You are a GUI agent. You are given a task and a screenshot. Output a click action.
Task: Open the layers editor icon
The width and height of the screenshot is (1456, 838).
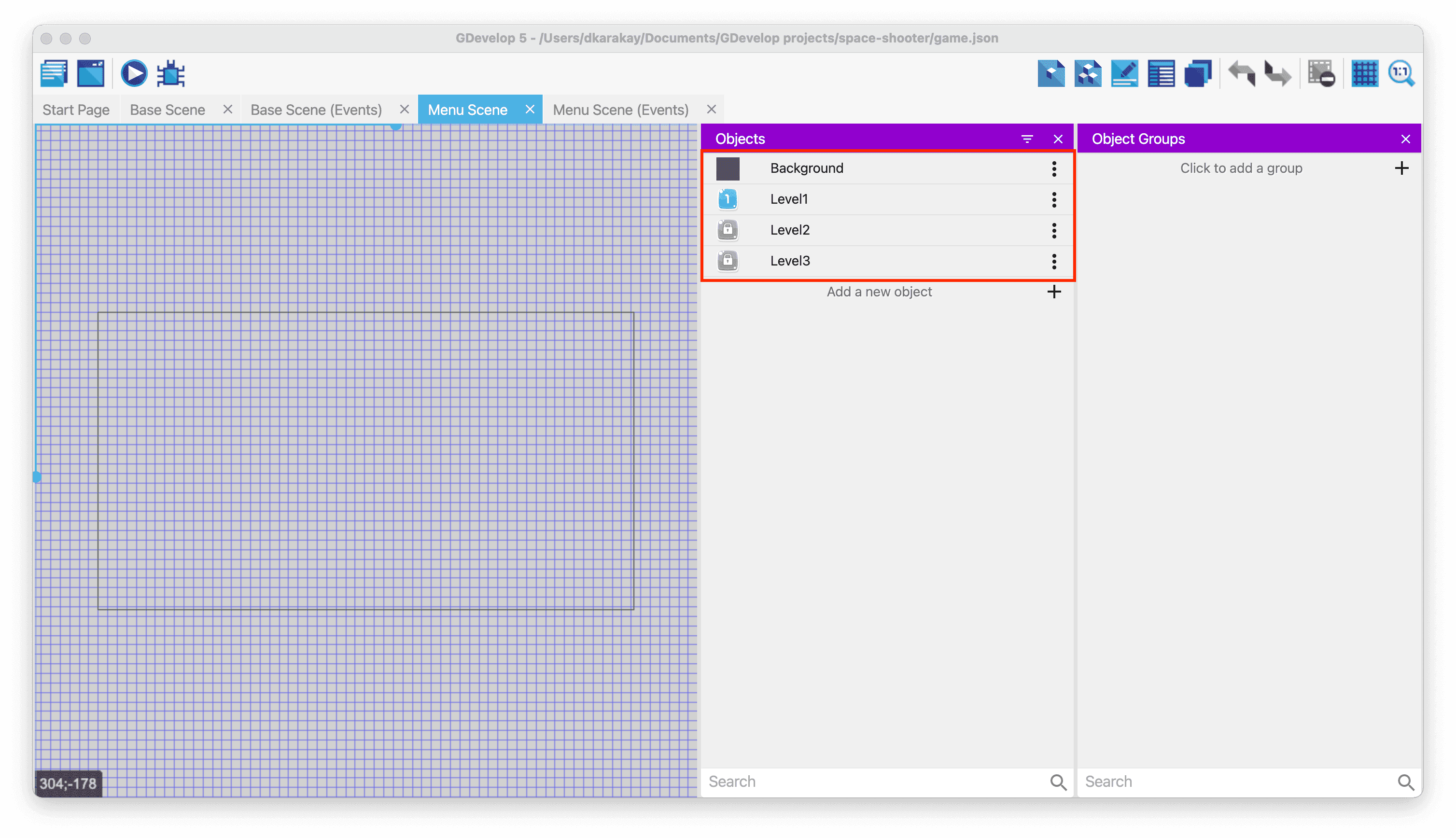1198,74
